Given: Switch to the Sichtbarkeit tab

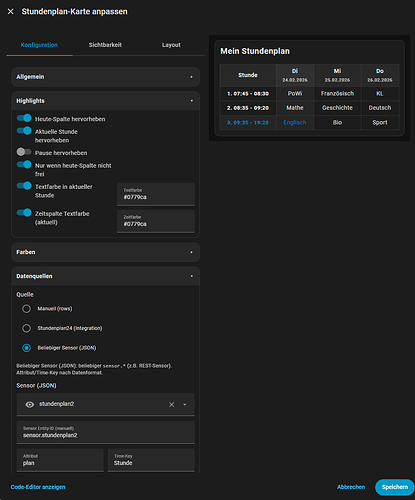Looking at the screenshot, I should point(105,45).
